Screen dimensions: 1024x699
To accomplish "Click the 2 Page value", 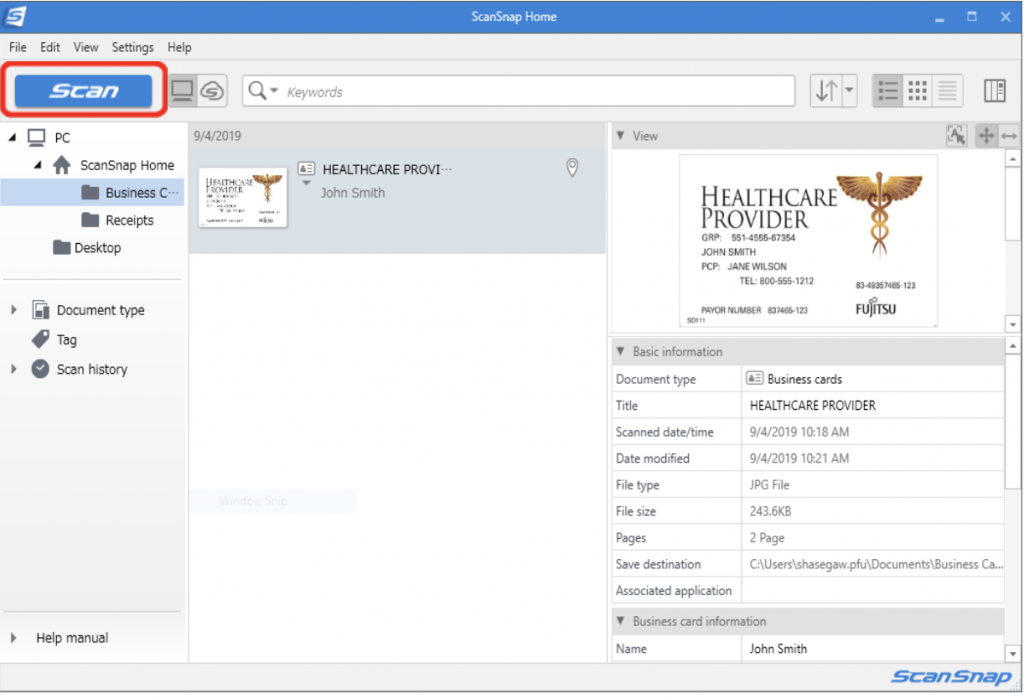I will pos(767,538).
